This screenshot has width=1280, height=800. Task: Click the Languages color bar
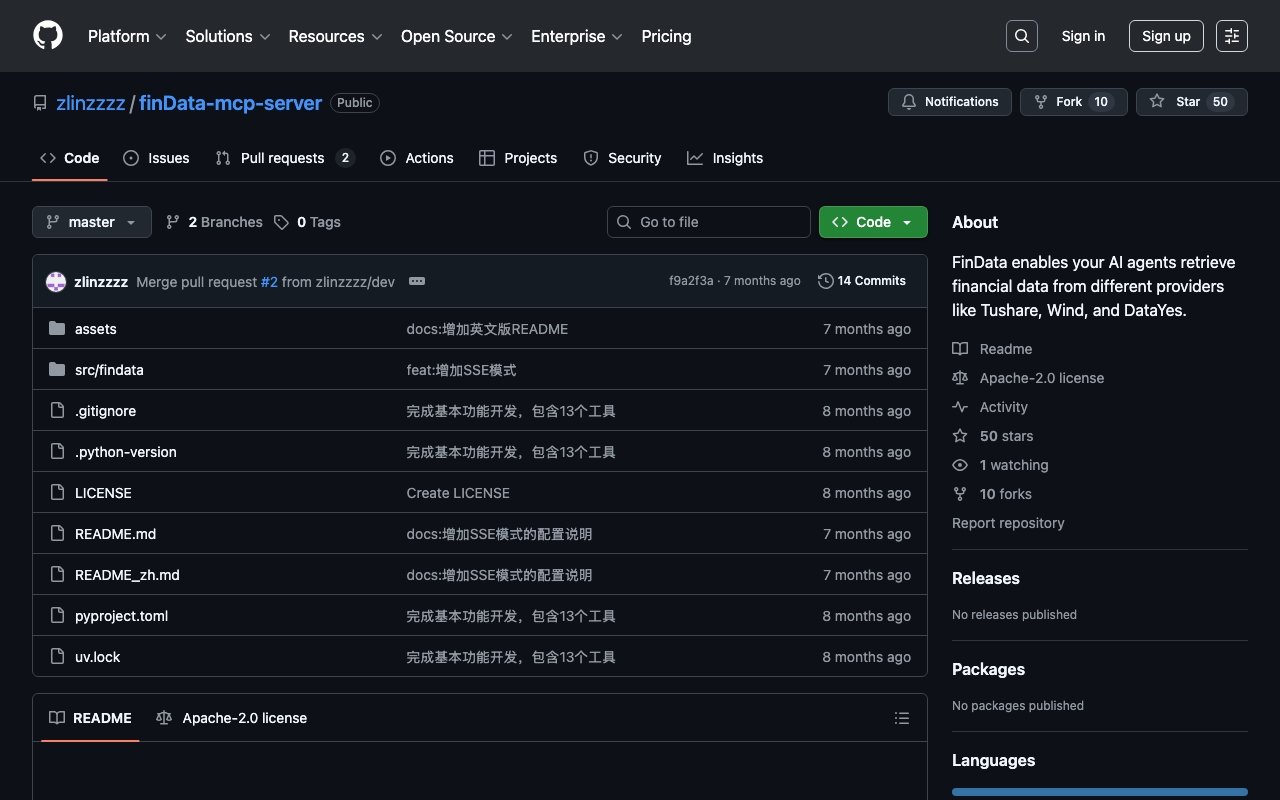point(1099,792)
